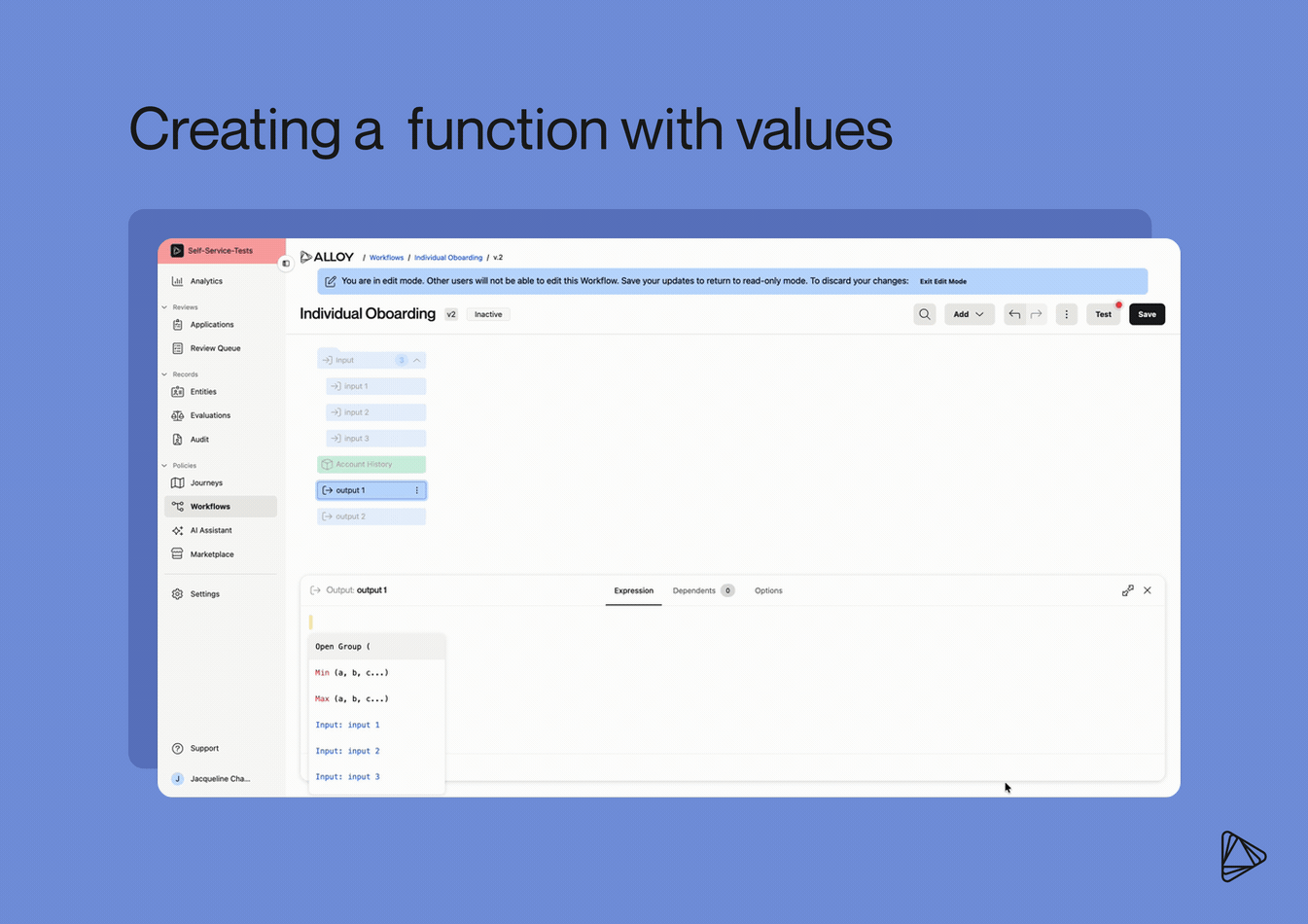This screenshot has height=924, width=1308.
Task: Collapse the Input node group chevron
Action: click(x=417, y=360)
